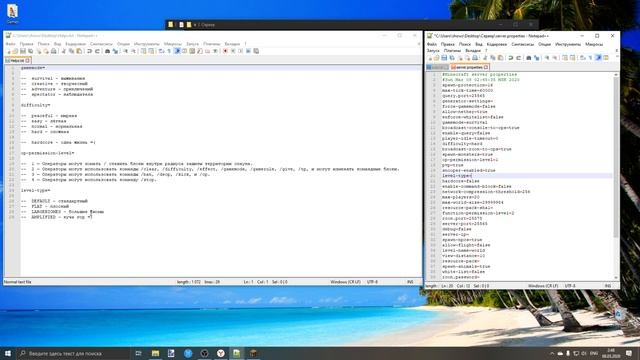Viewport: 640px width, 360px height.
Task: Click Replace icon in server.properties window toolbar
Action: pyautogui.click(x=536, y=58)
